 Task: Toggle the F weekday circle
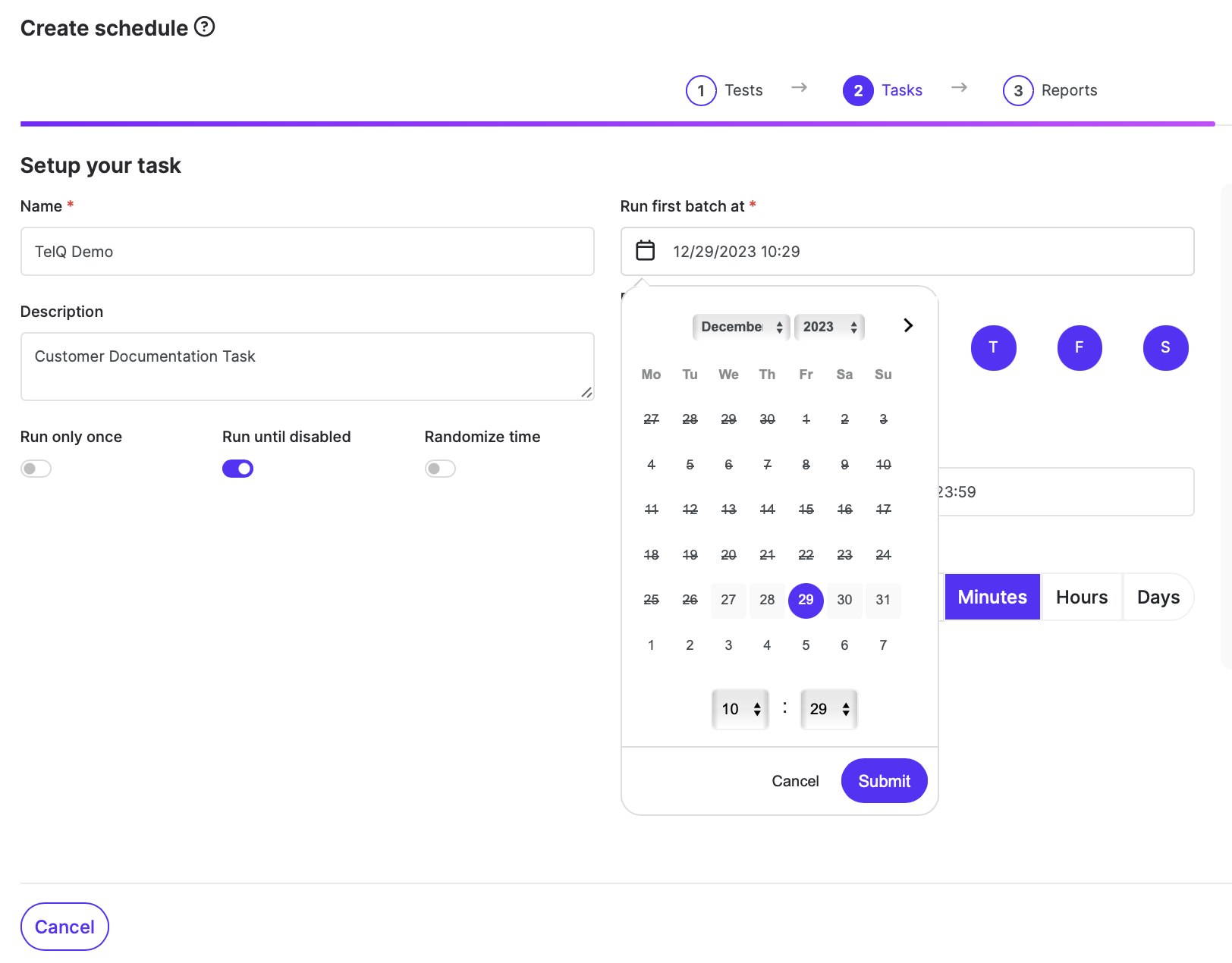click(1079, 348)
